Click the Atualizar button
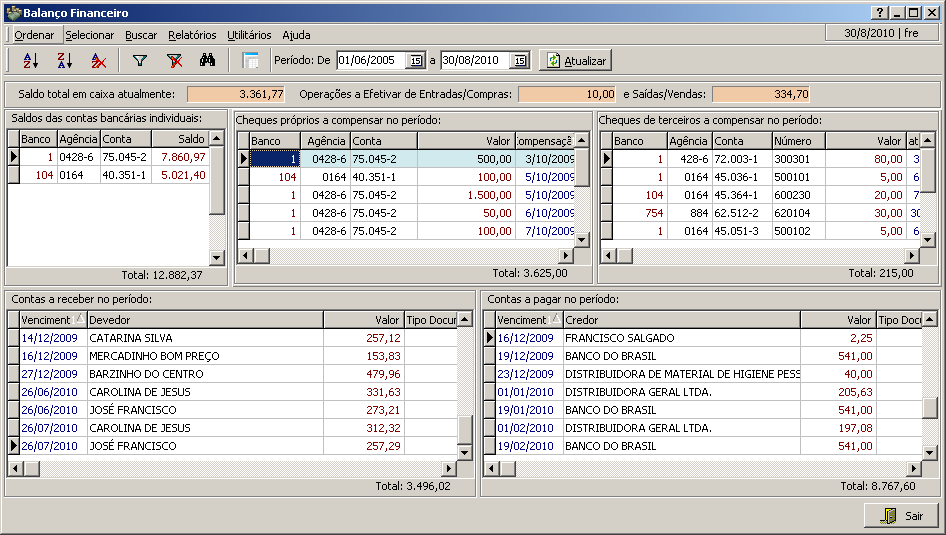 click(x=576, y=61)
